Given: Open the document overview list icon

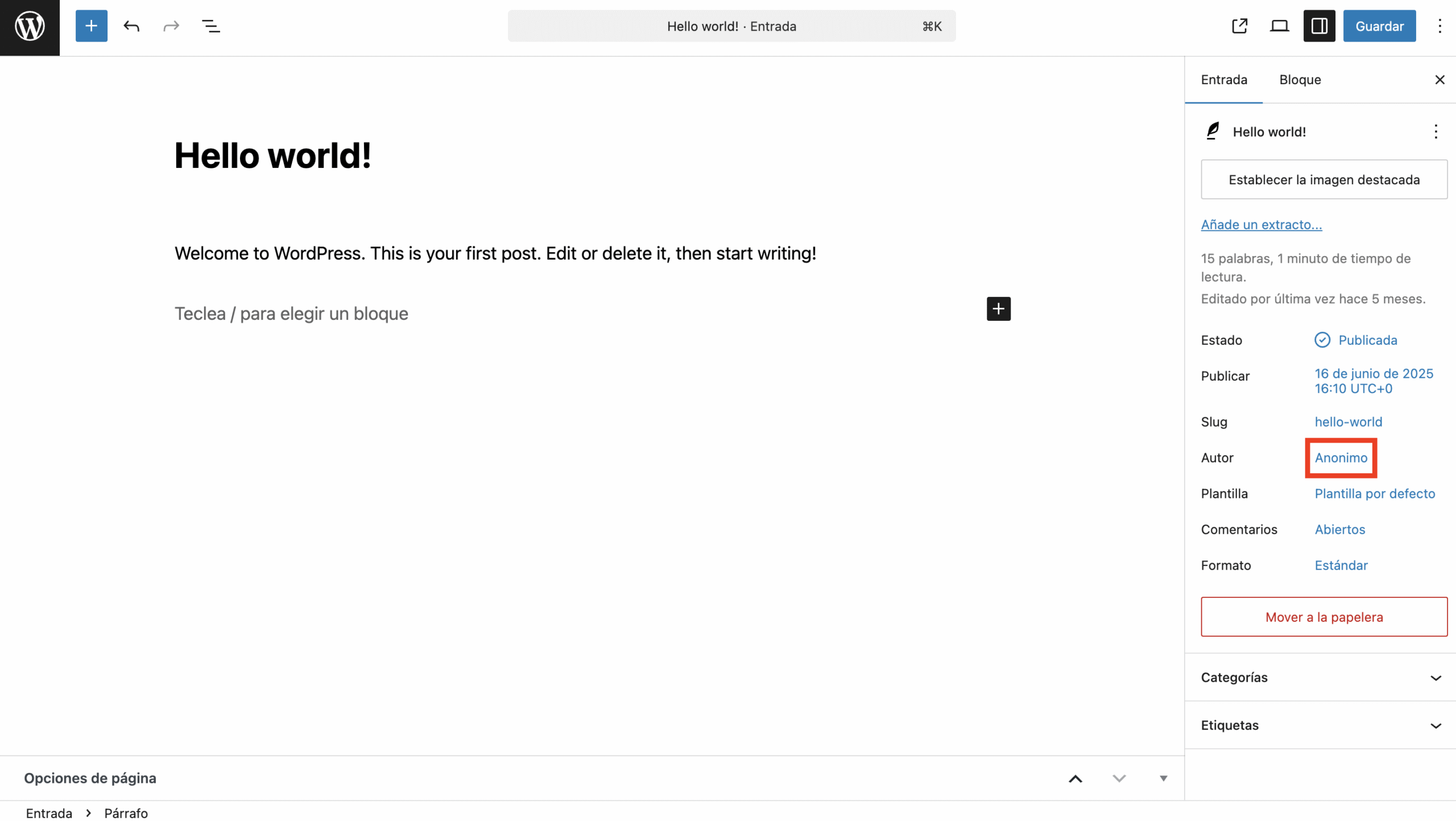Looking at the screenshot, I should pos(211,26).
